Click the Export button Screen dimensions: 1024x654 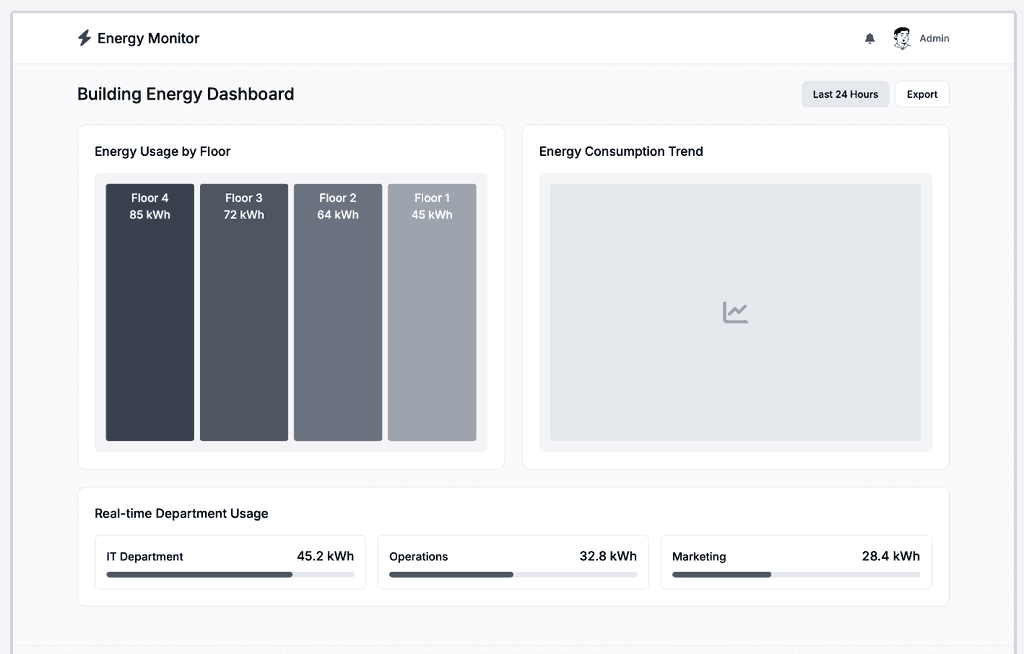921,94
